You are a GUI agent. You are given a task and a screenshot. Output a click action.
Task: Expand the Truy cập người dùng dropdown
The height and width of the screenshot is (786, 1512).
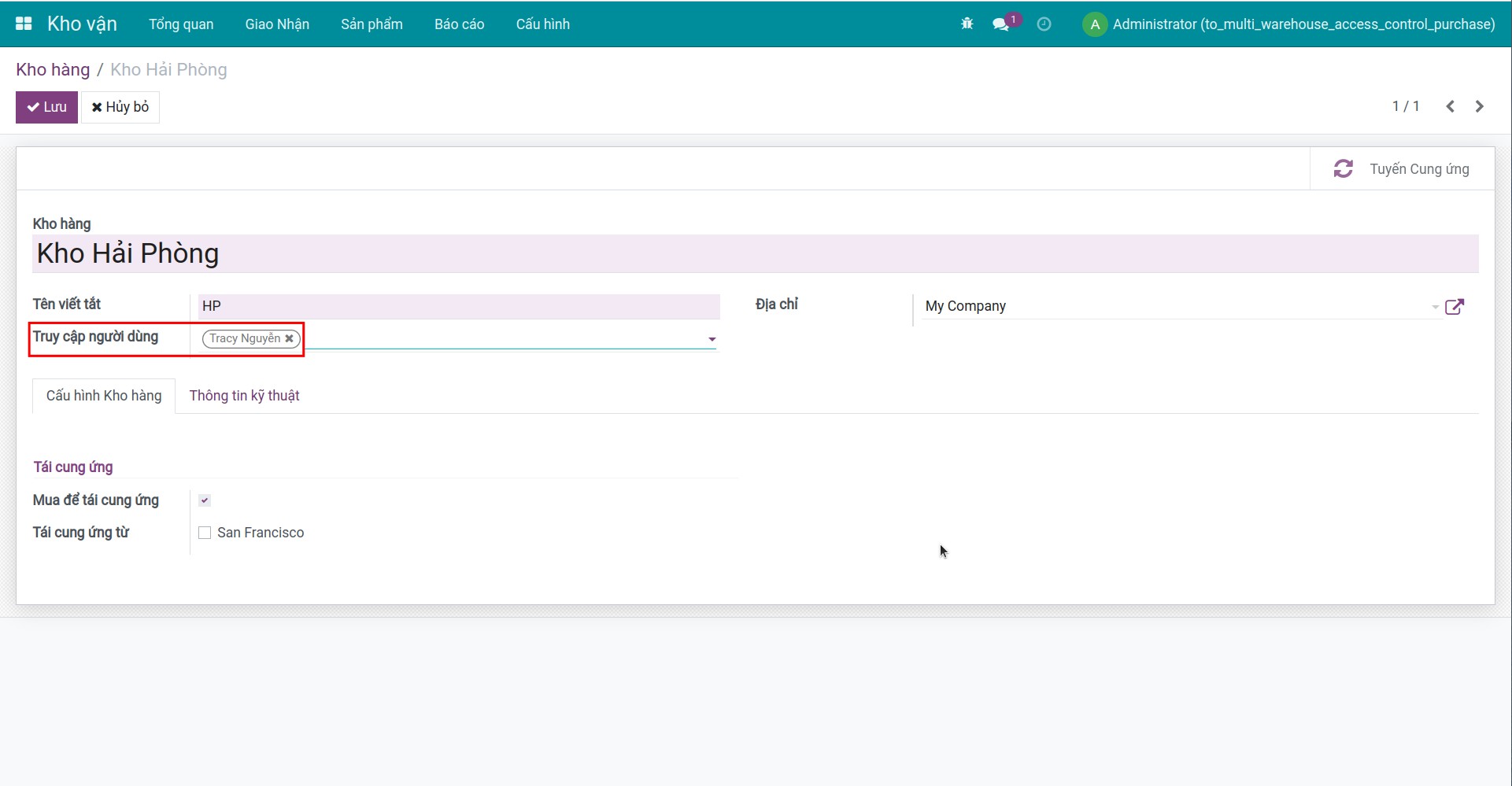click(712, 339)
